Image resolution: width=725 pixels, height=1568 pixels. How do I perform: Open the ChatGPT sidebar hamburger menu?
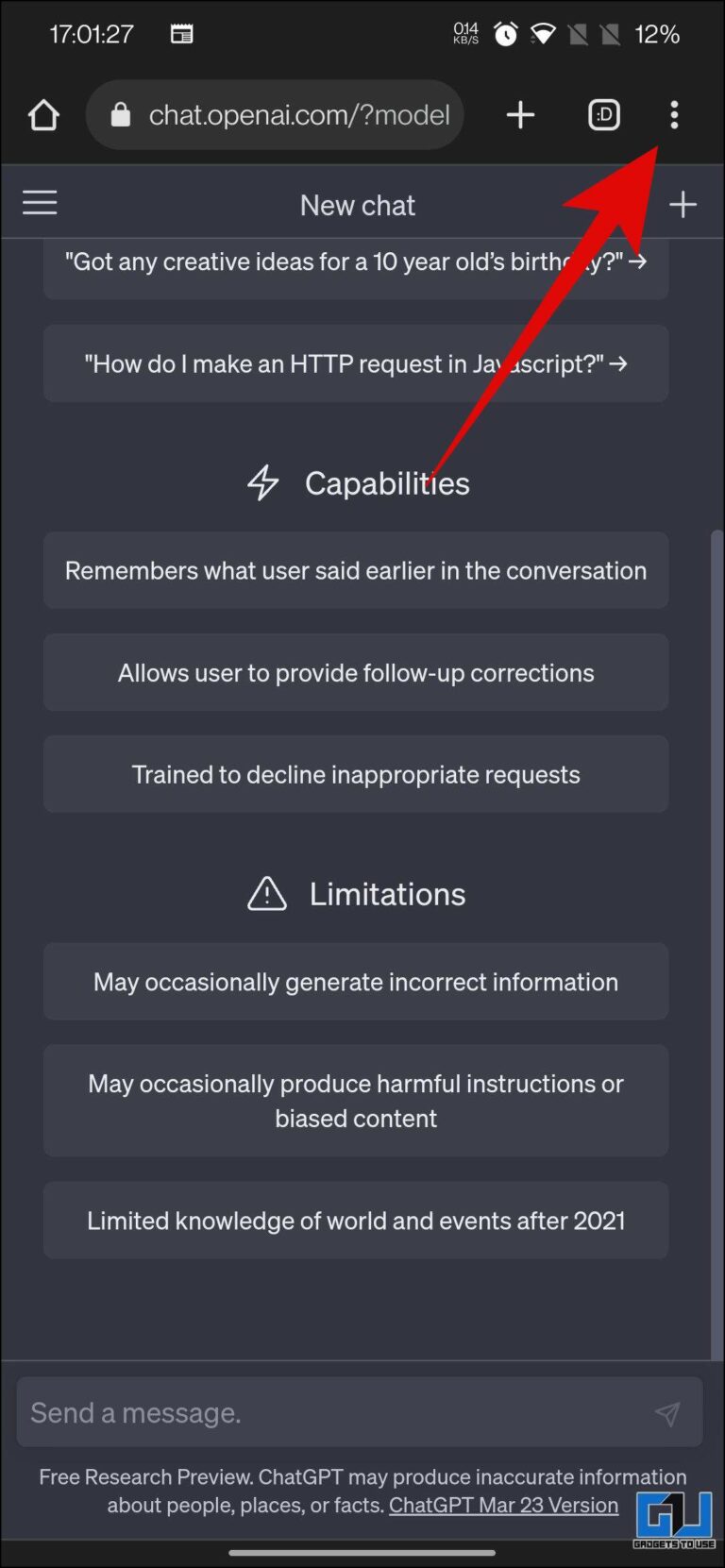coord(40,202)
